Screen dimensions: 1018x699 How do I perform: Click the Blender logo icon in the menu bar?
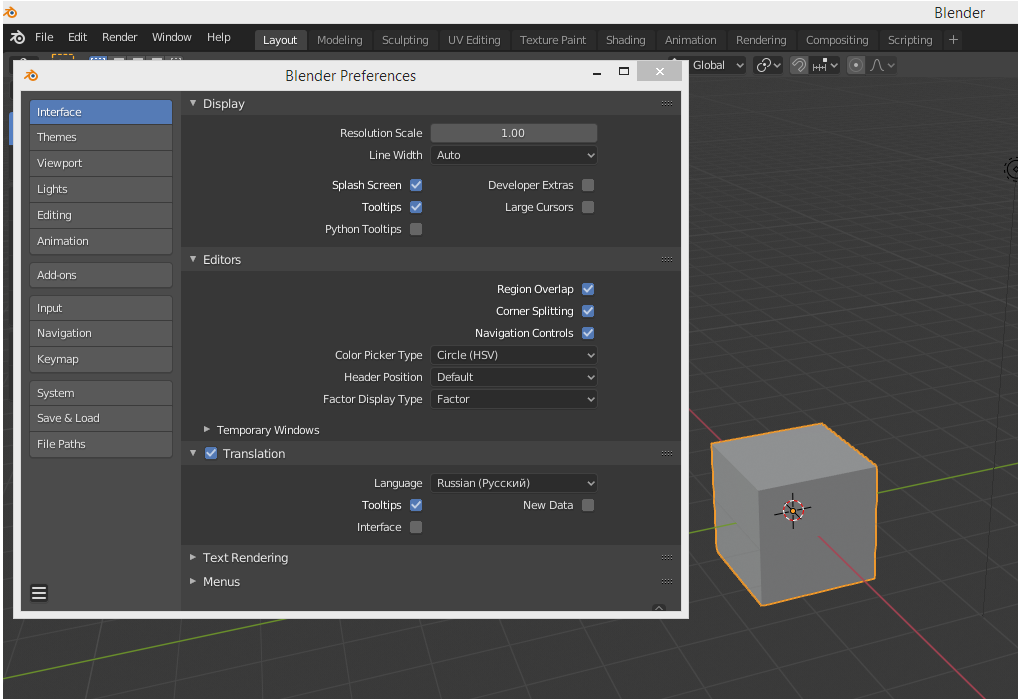(x=18, y=38)
